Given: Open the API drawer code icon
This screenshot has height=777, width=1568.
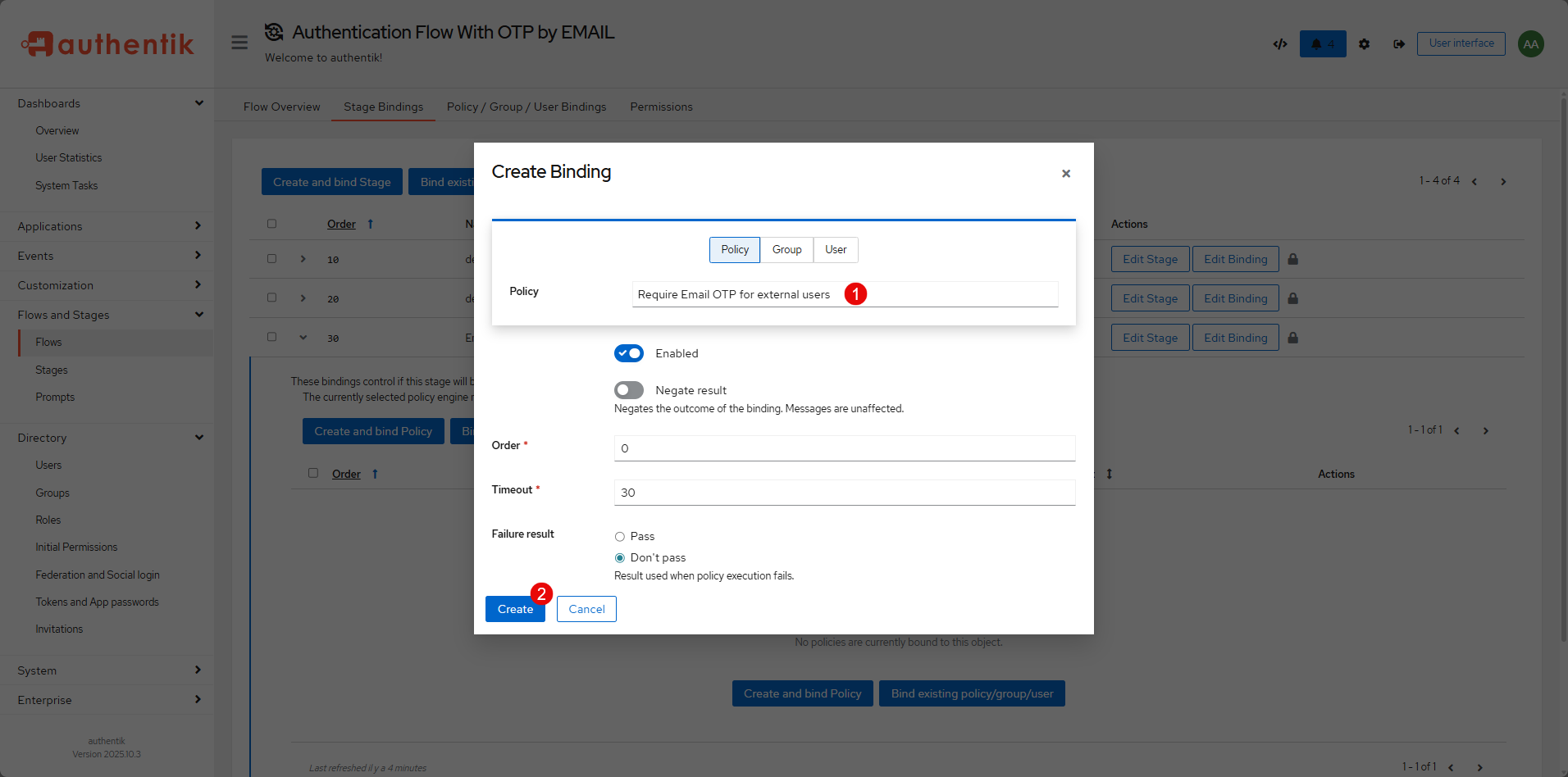Looking at the screenshot, I should point(1279,44).
